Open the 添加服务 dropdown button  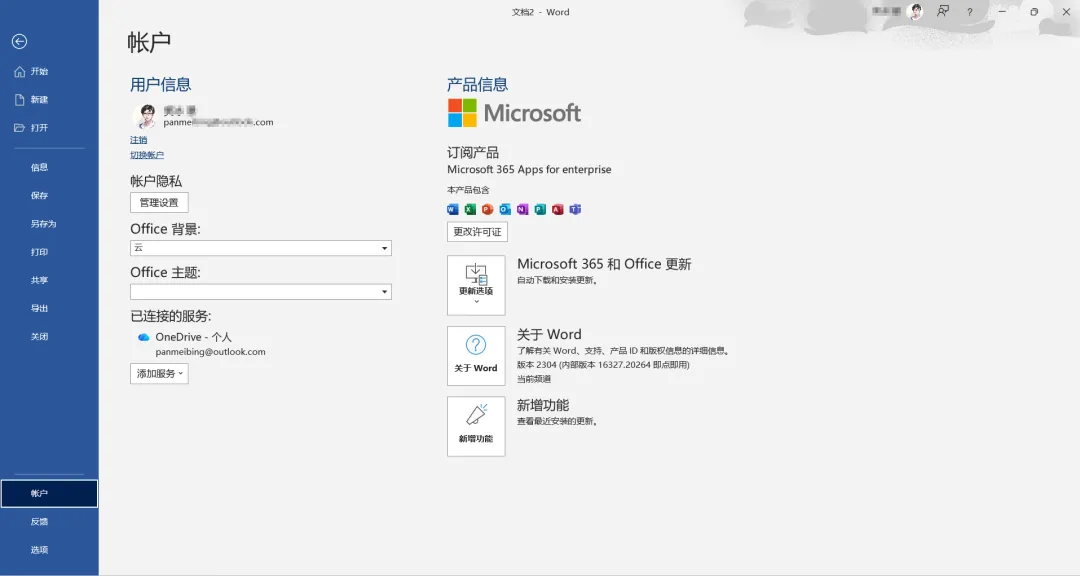pyautogui.click(x=159, y=373)
